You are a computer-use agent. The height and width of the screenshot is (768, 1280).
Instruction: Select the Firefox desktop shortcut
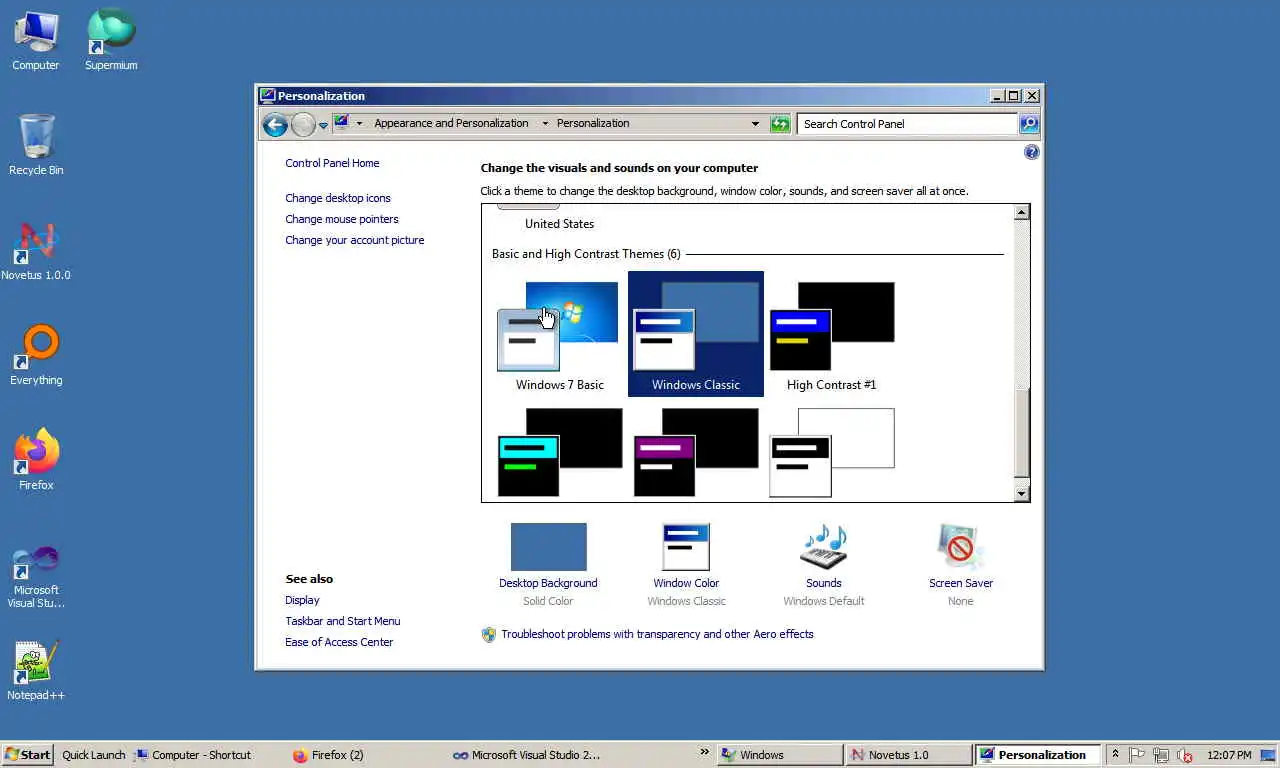[x=36, y=460]
